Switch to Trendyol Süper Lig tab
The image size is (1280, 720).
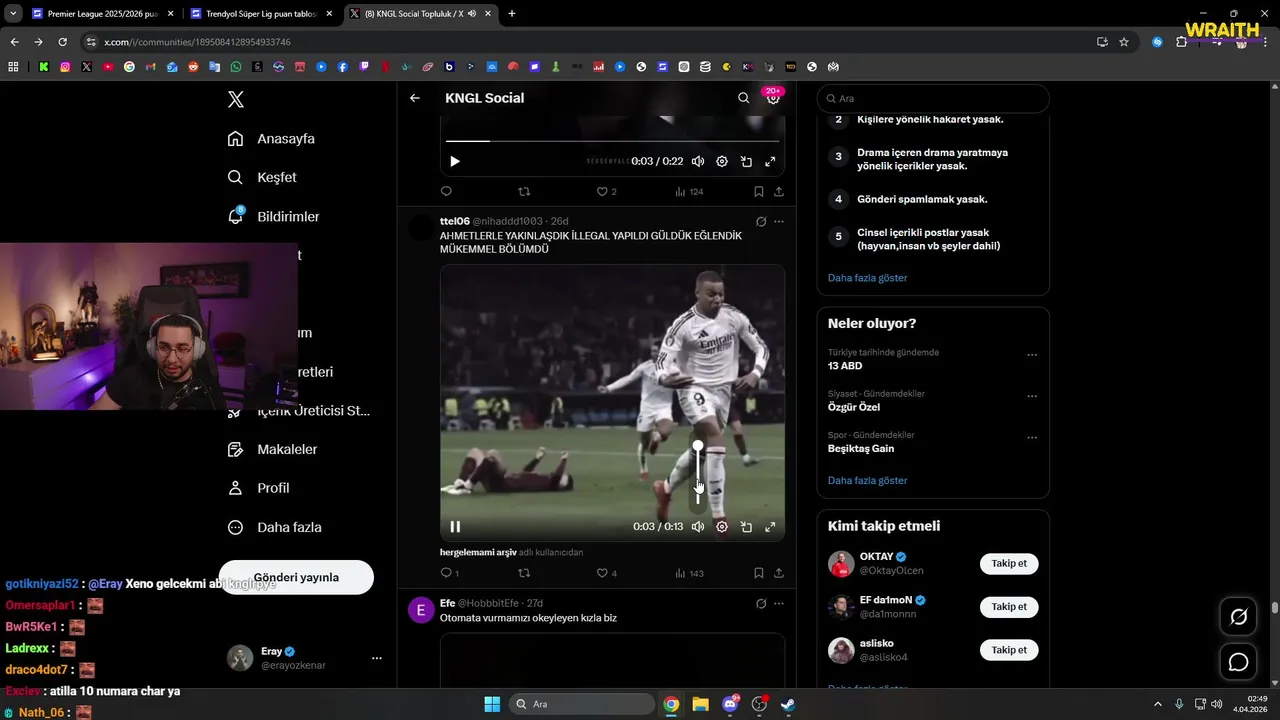click(x=260, y=14)
